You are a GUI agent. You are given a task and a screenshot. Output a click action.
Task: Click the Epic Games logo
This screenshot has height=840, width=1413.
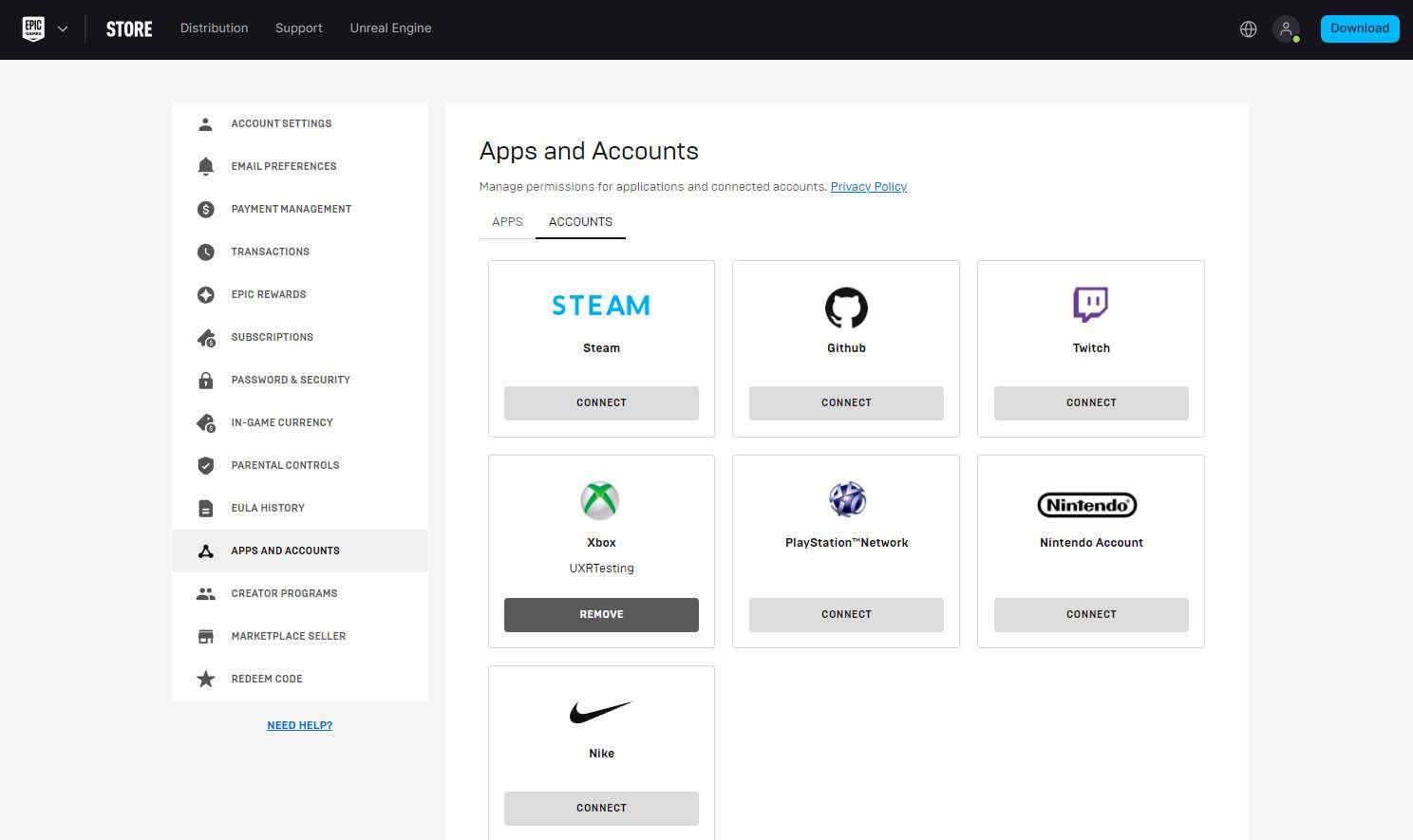[33, 28]
